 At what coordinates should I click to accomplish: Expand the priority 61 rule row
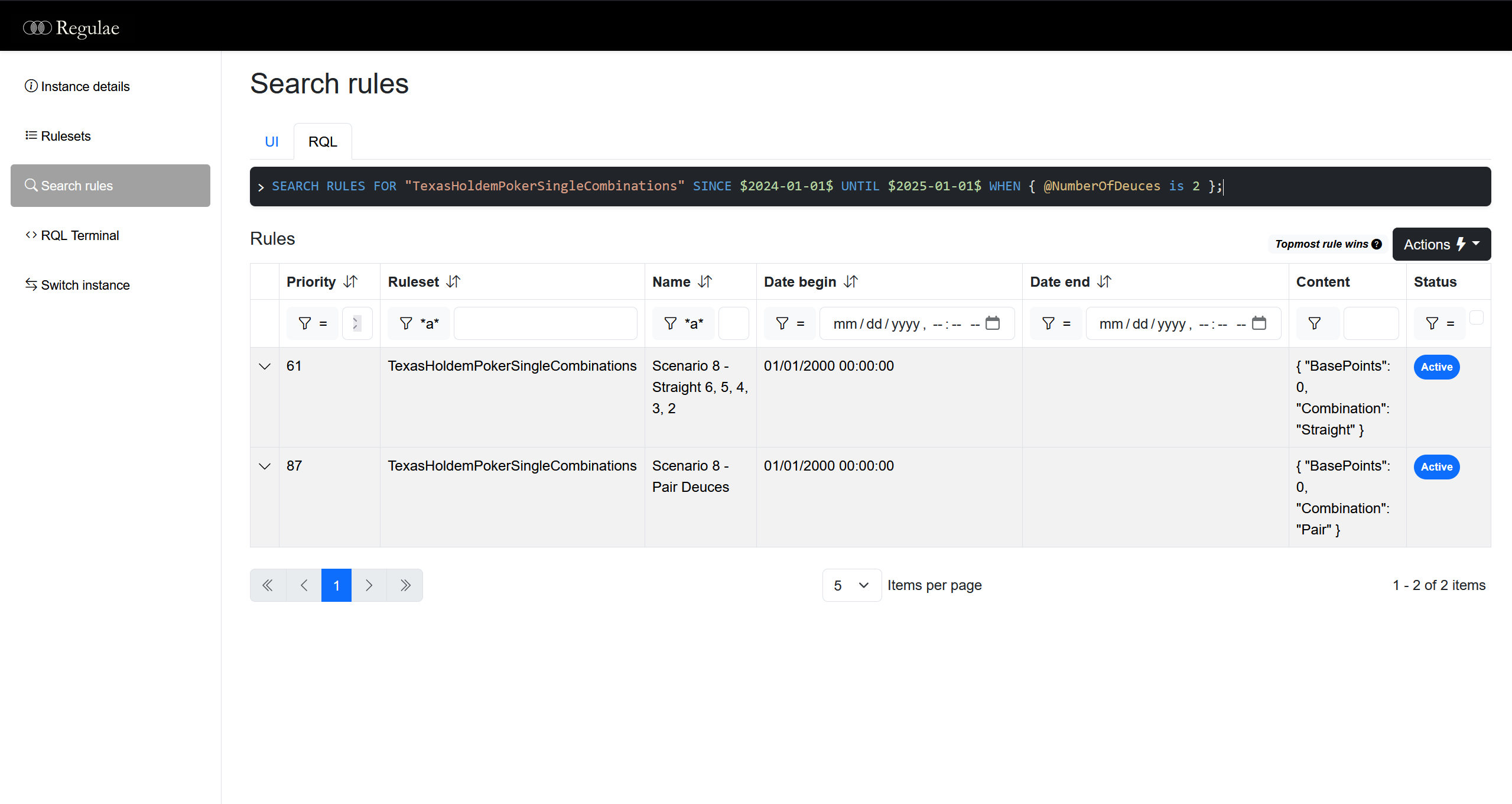265,367
